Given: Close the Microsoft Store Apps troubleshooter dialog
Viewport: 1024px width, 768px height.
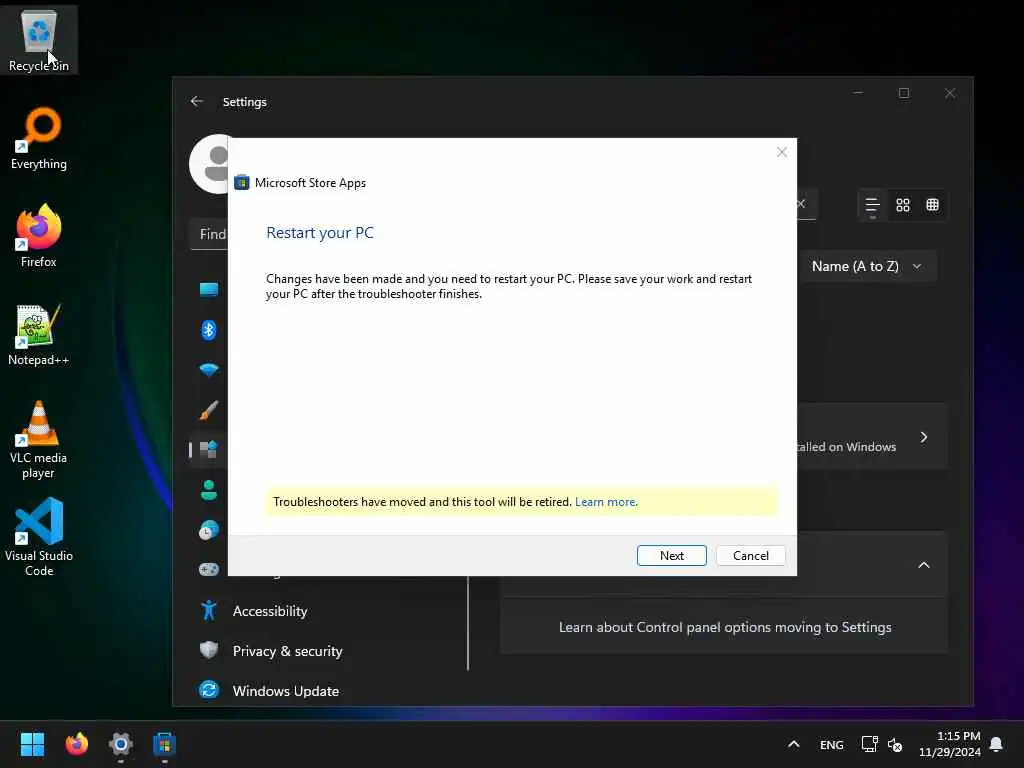Looking at the screenshot, I should [782, 152].
